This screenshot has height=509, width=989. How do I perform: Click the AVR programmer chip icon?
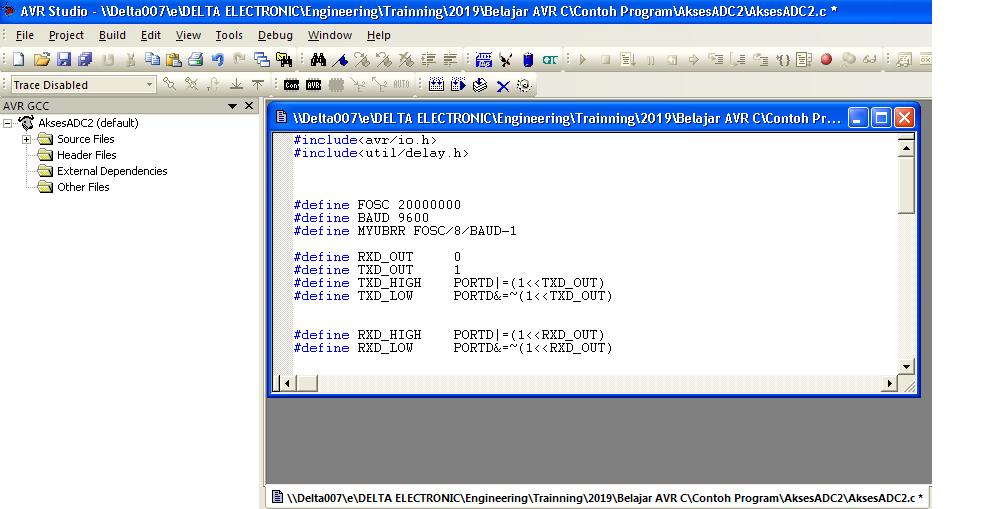tap(313, 85)
